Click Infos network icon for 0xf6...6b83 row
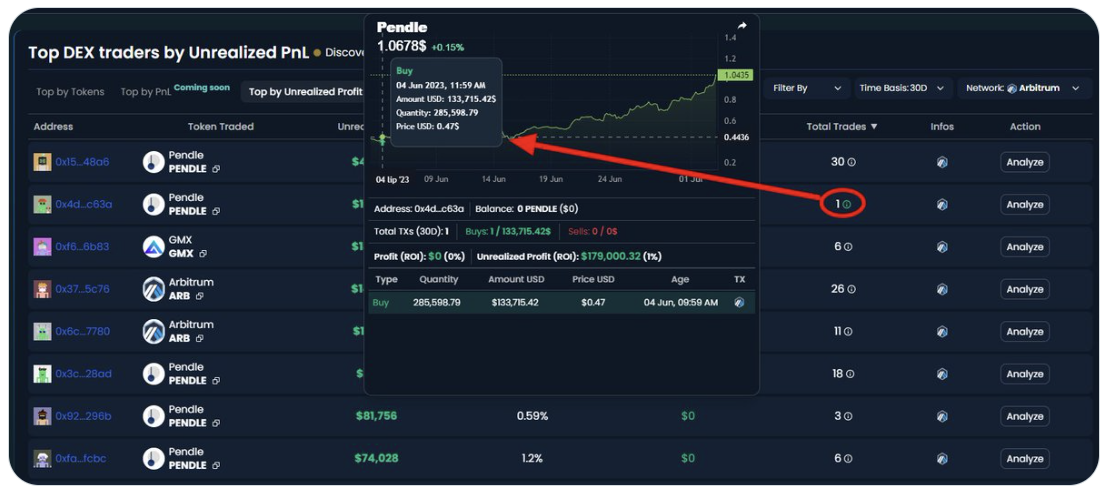Screen dimensions: 1107x500 (x=942, y=247)
